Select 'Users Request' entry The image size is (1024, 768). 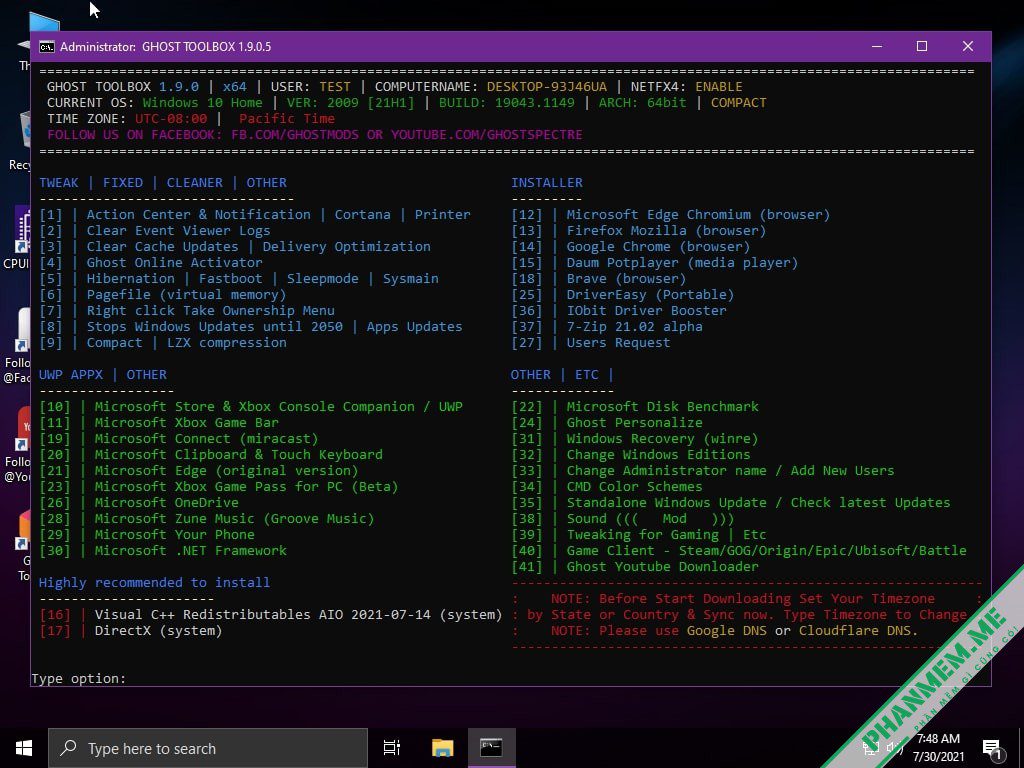[591, 343]
